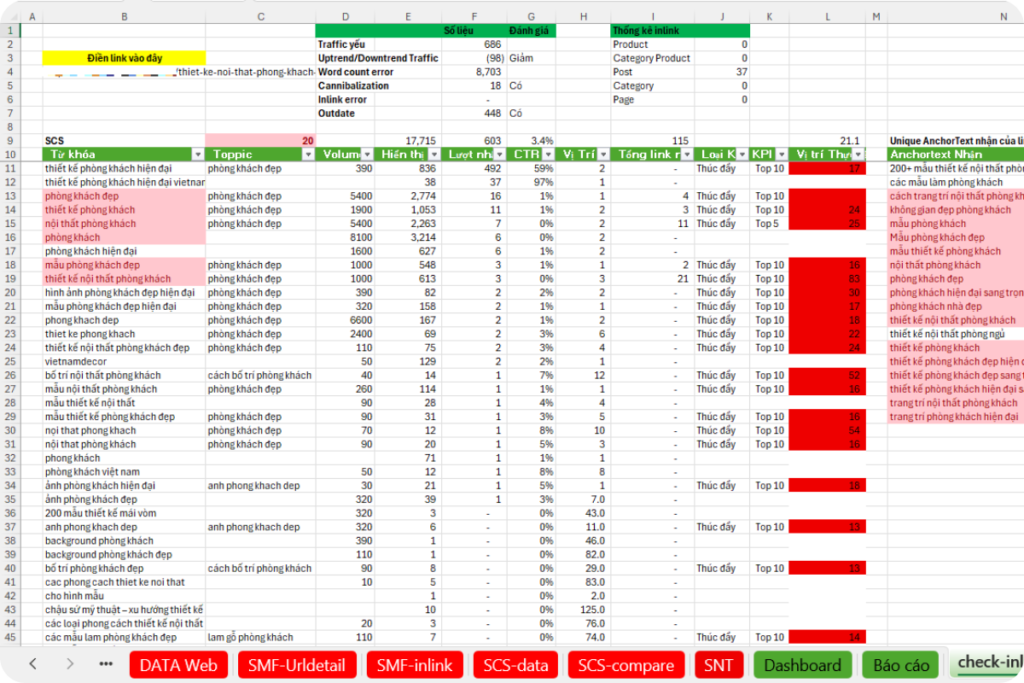Open the Volume column filter dropdown

coord(367,155)
